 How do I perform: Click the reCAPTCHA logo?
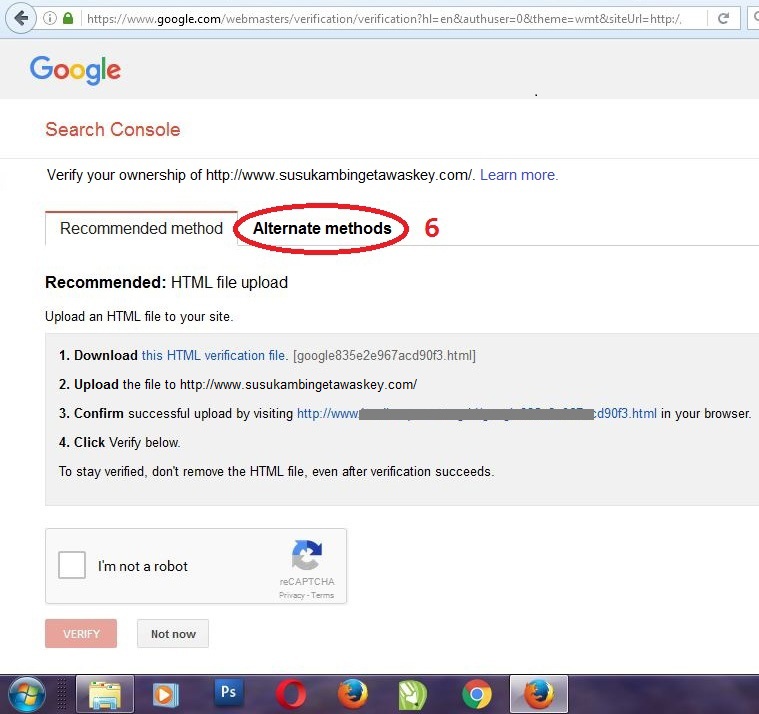point(307,555)
